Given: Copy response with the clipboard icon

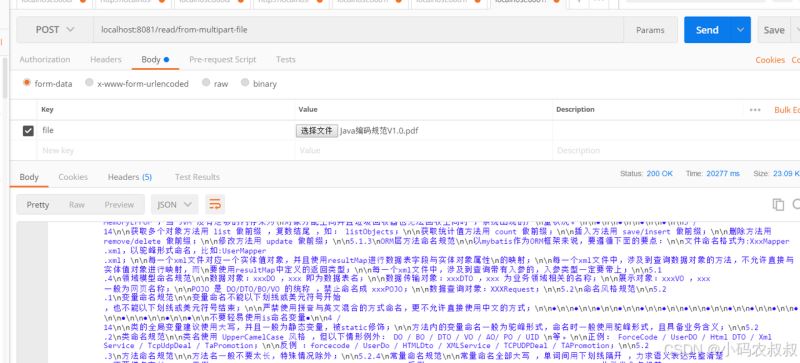Looking at the screenshot, I should (x=778, y=205).
